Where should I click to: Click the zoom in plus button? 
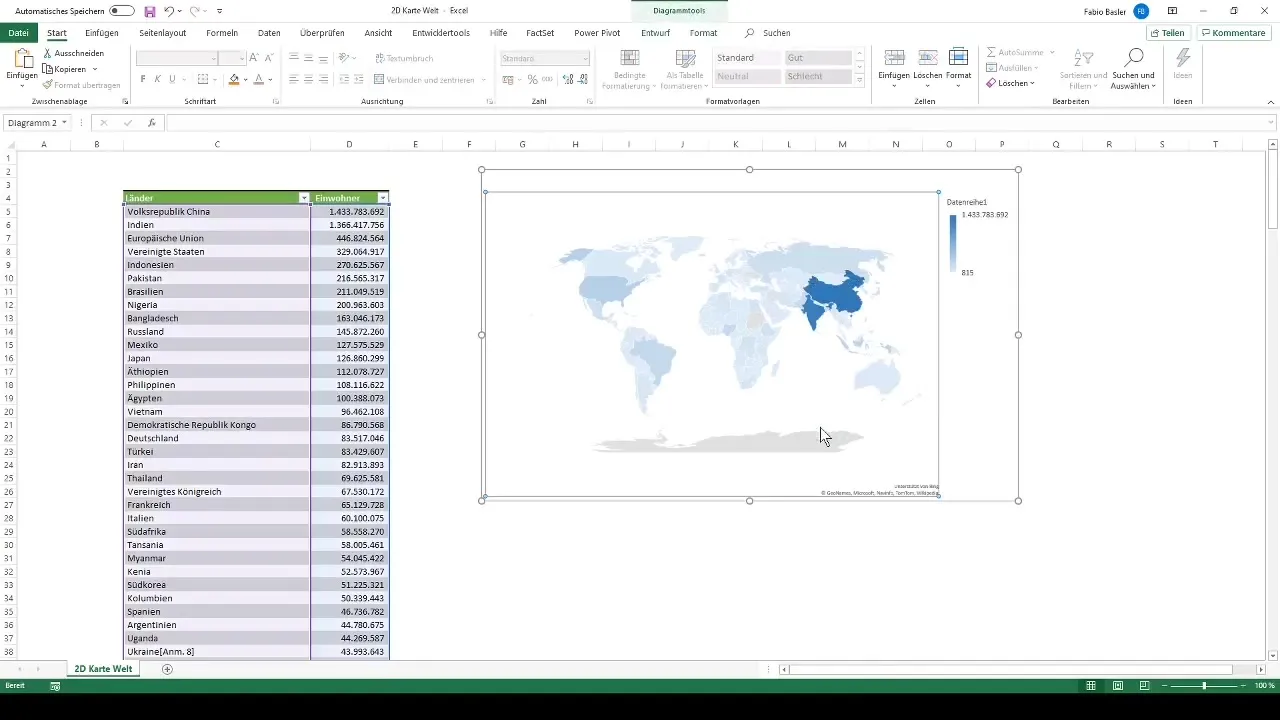coord(1244,686)
